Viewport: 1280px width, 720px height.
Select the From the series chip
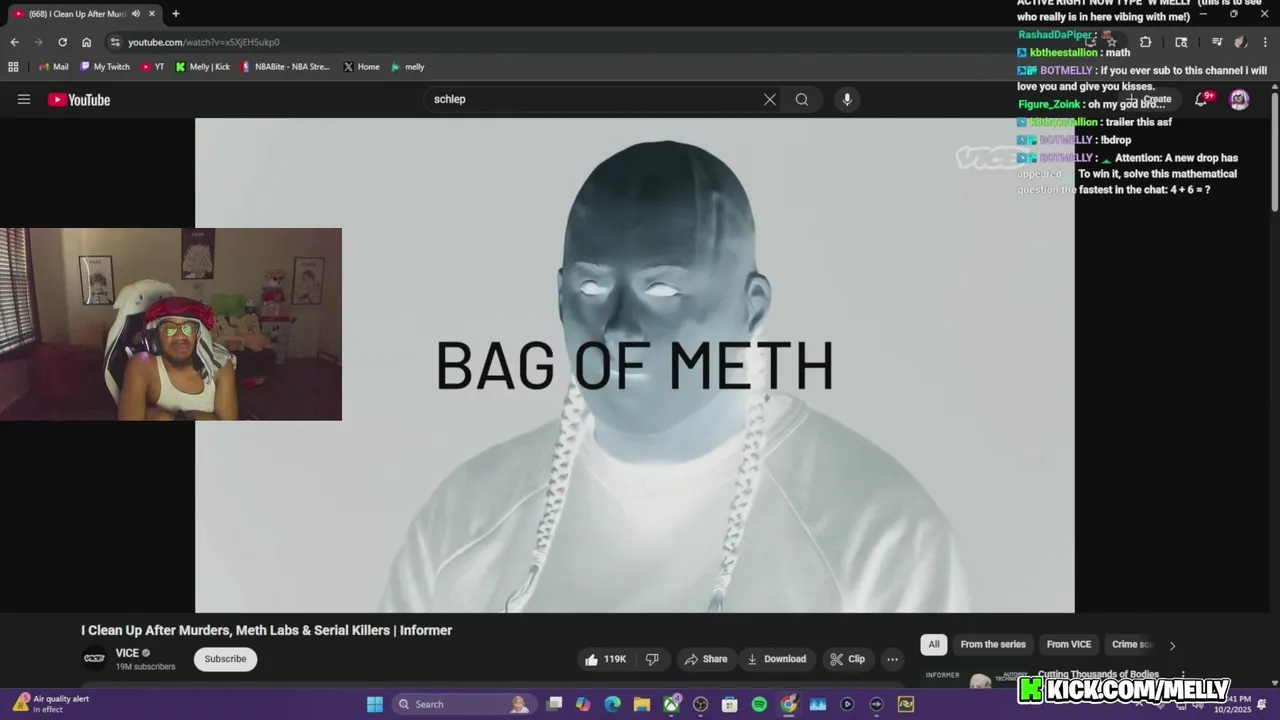click(x=993, y=644)
